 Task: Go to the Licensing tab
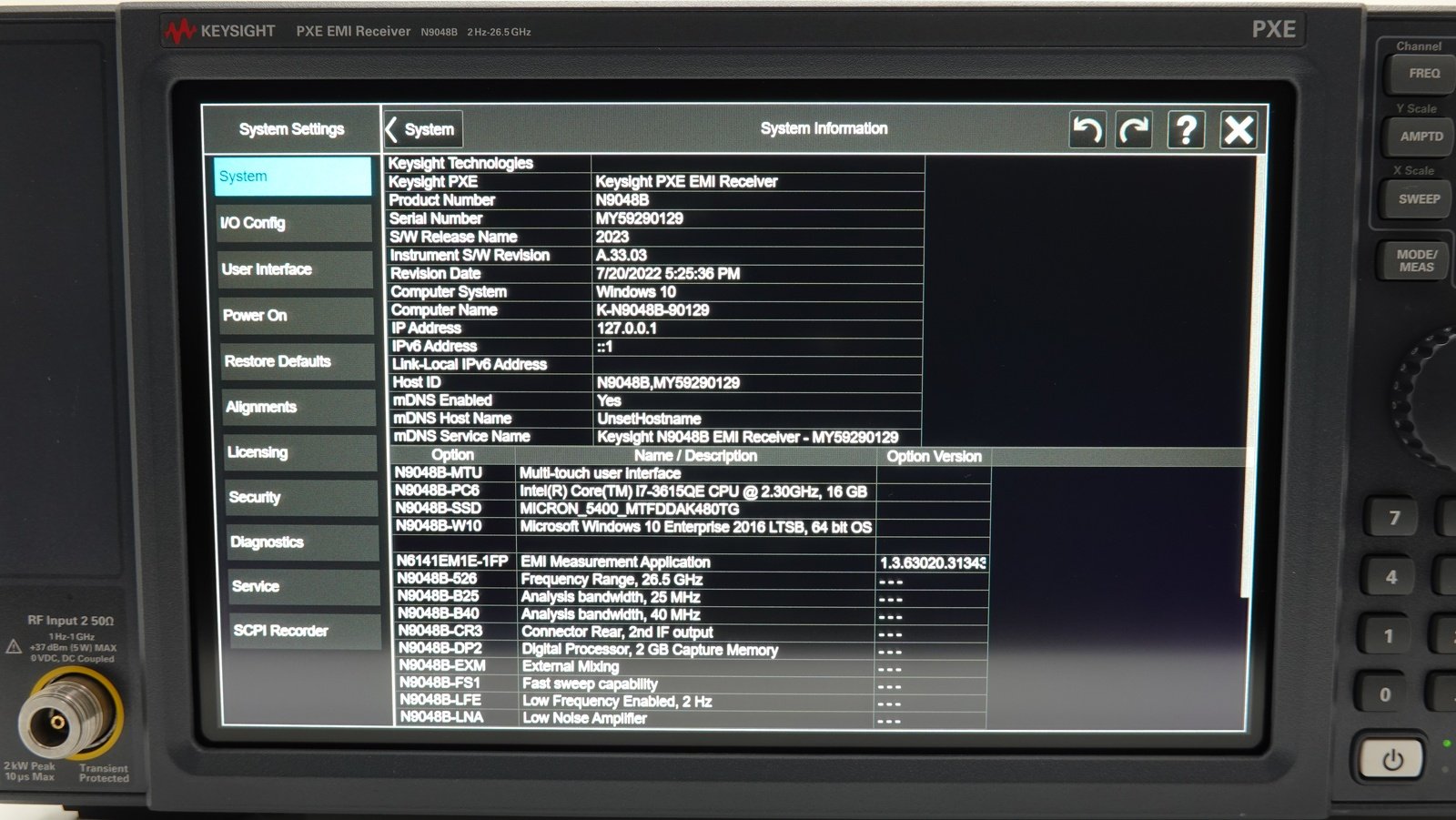[x=301, y=452]
